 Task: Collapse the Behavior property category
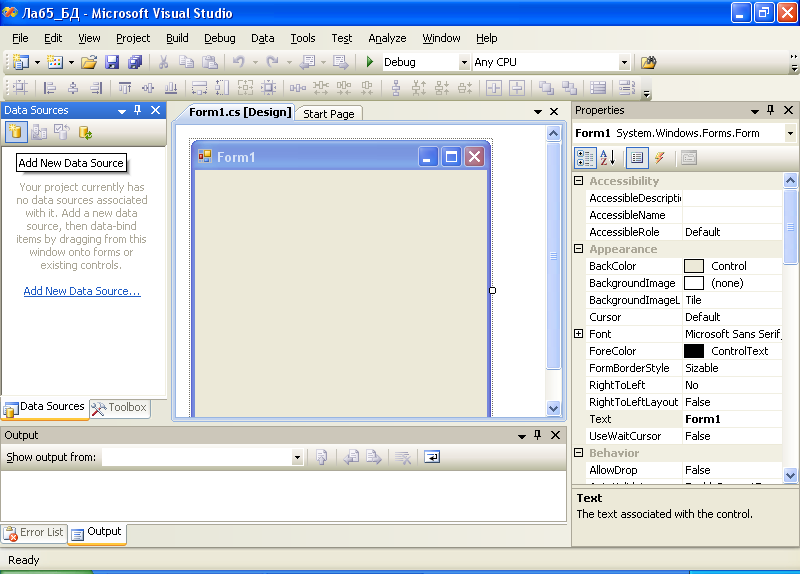click(x=579, y=453)
